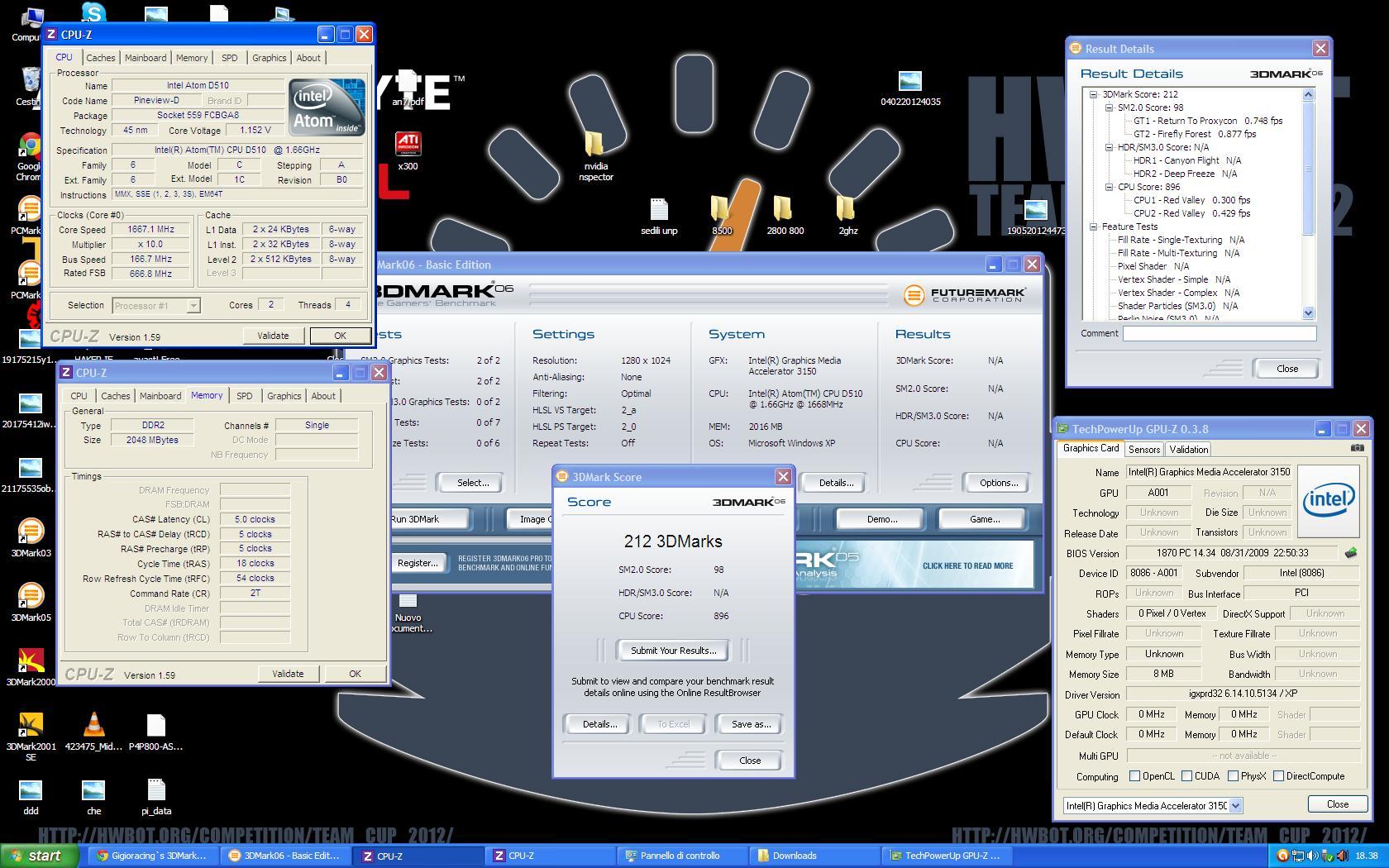
Task: Switch to the Mainboard tab in top CPU-Z
Action: click(146, 58)
